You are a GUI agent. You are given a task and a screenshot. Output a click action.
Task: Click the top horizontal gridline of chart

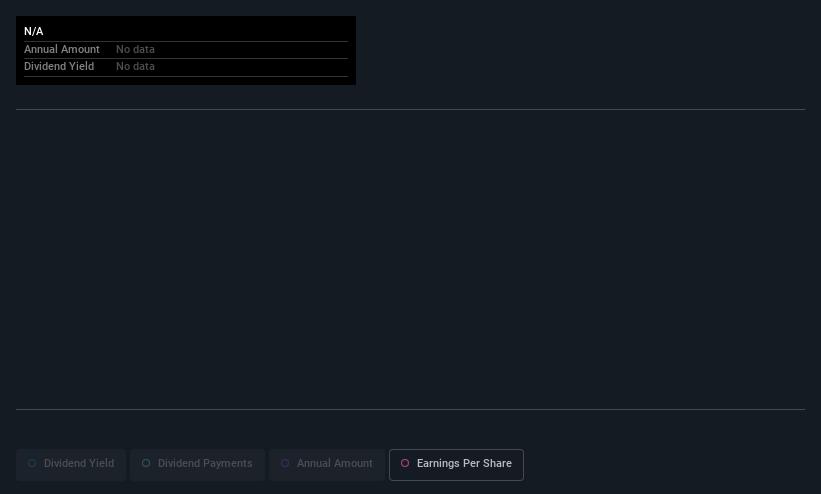point(410,109)
